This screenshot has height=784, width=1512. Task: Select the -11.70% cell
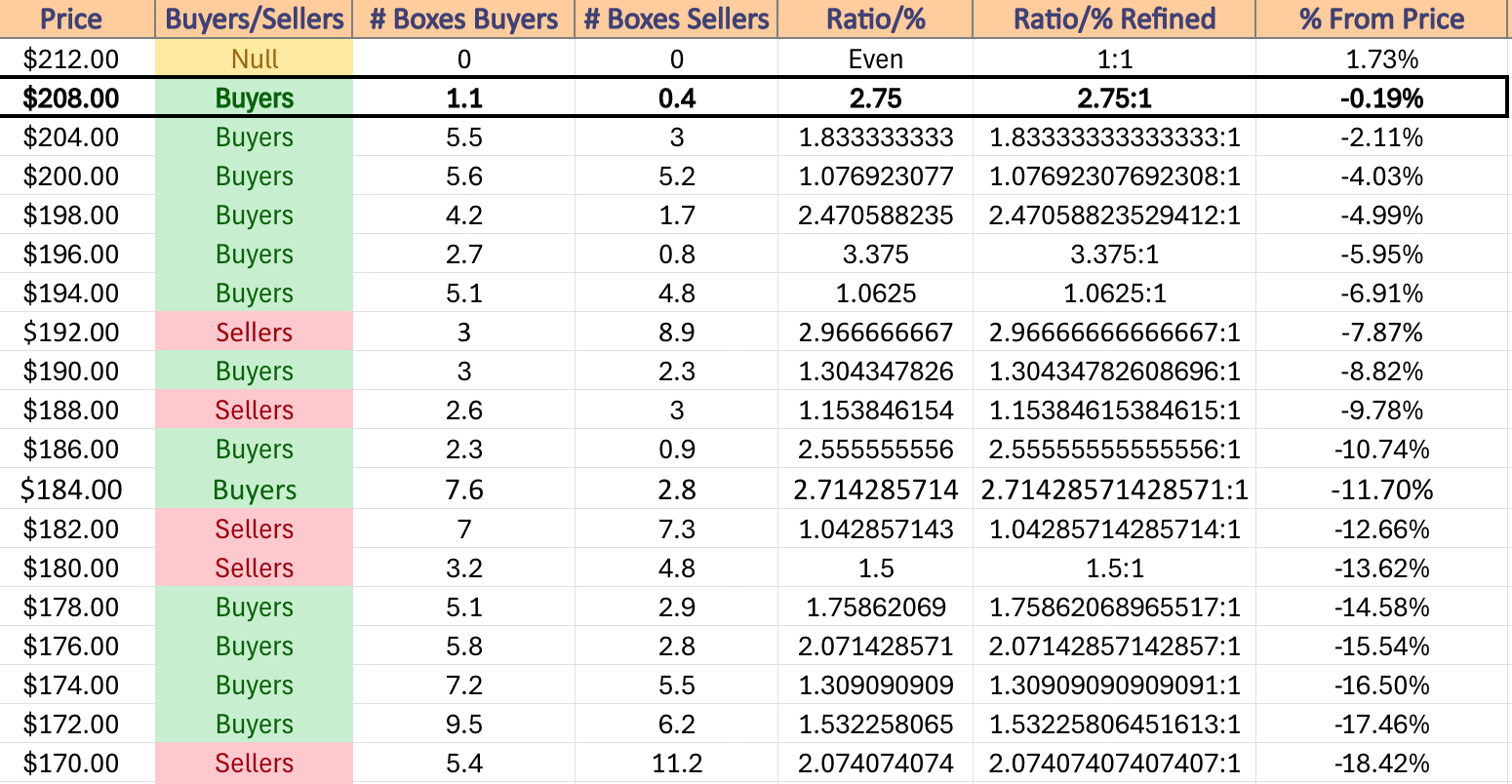(x=1382, y=489)
